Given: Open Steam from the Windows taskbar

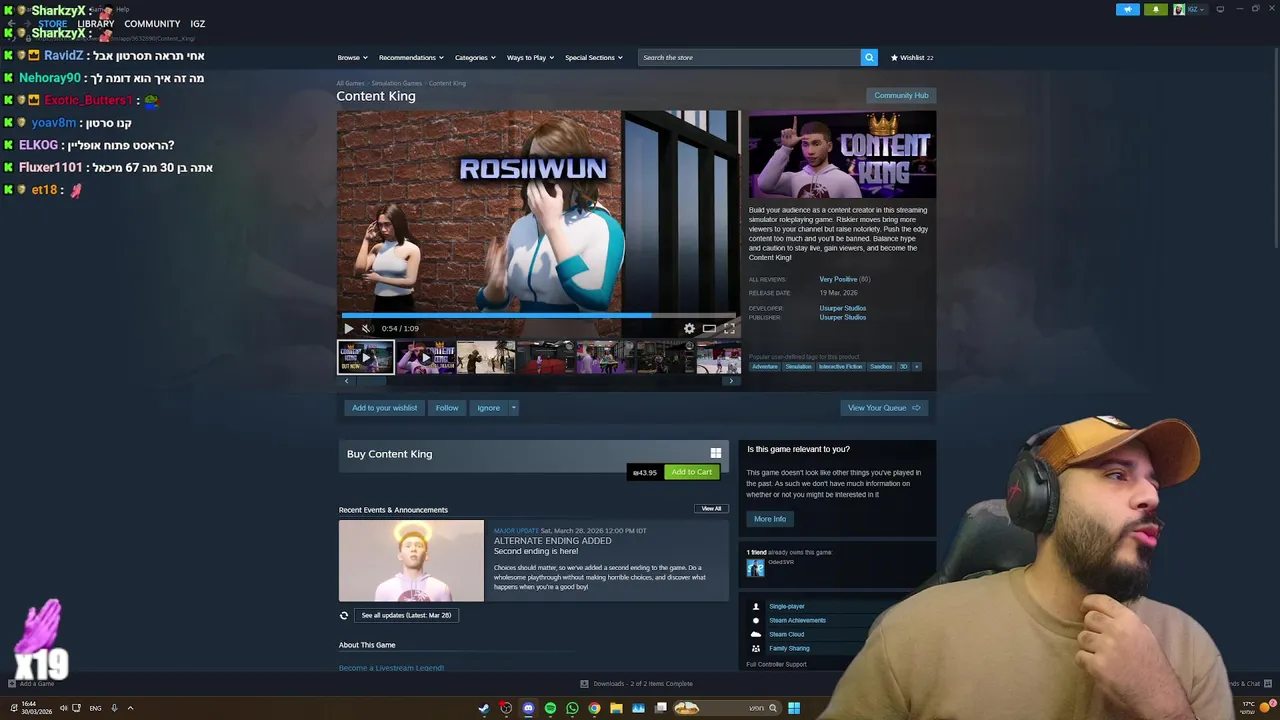Looking at the screenshot, I should (x=484, y=708).
